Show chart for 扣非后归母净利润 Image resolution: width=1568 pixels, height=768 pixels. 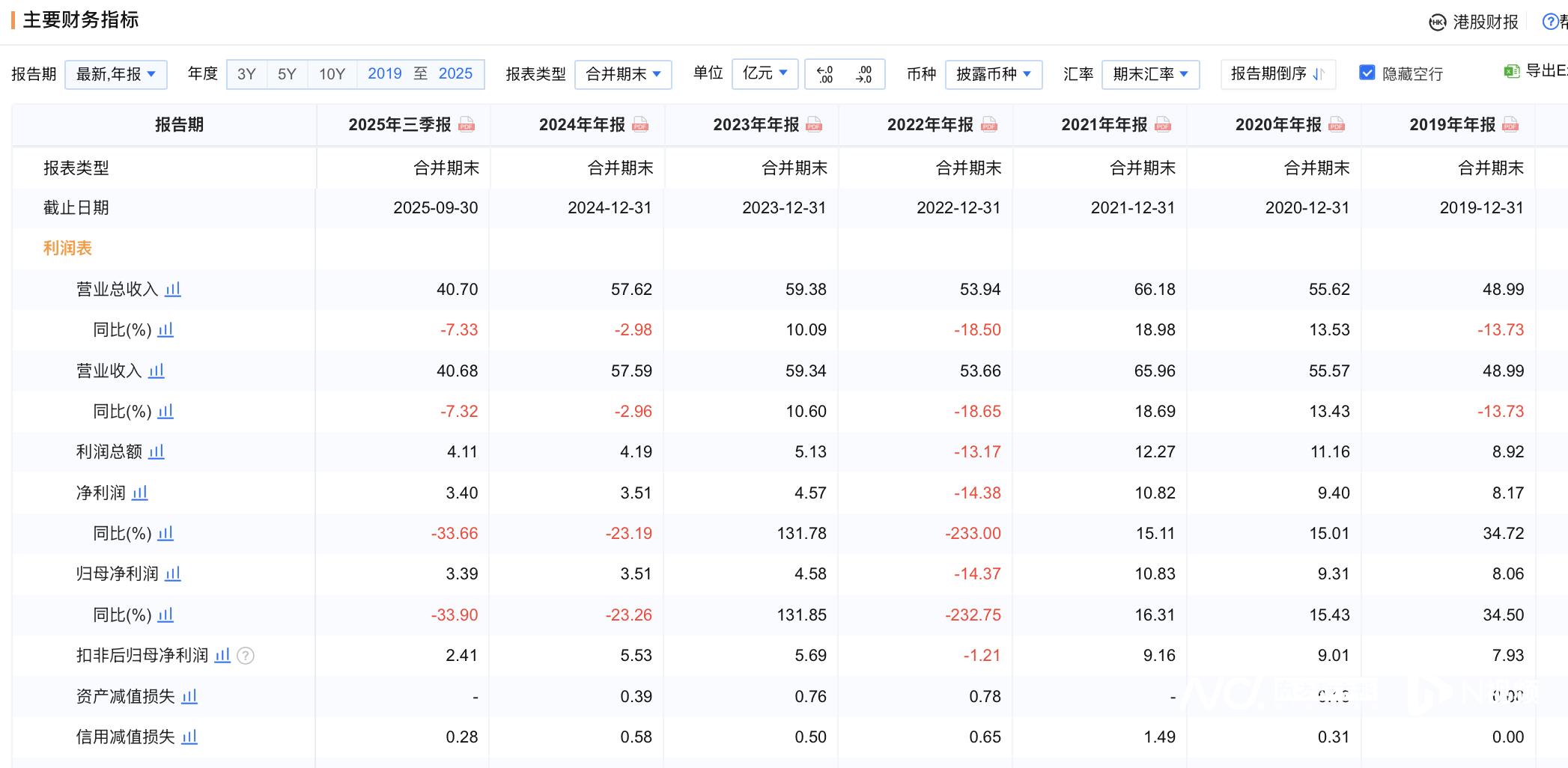pos(222,656)
